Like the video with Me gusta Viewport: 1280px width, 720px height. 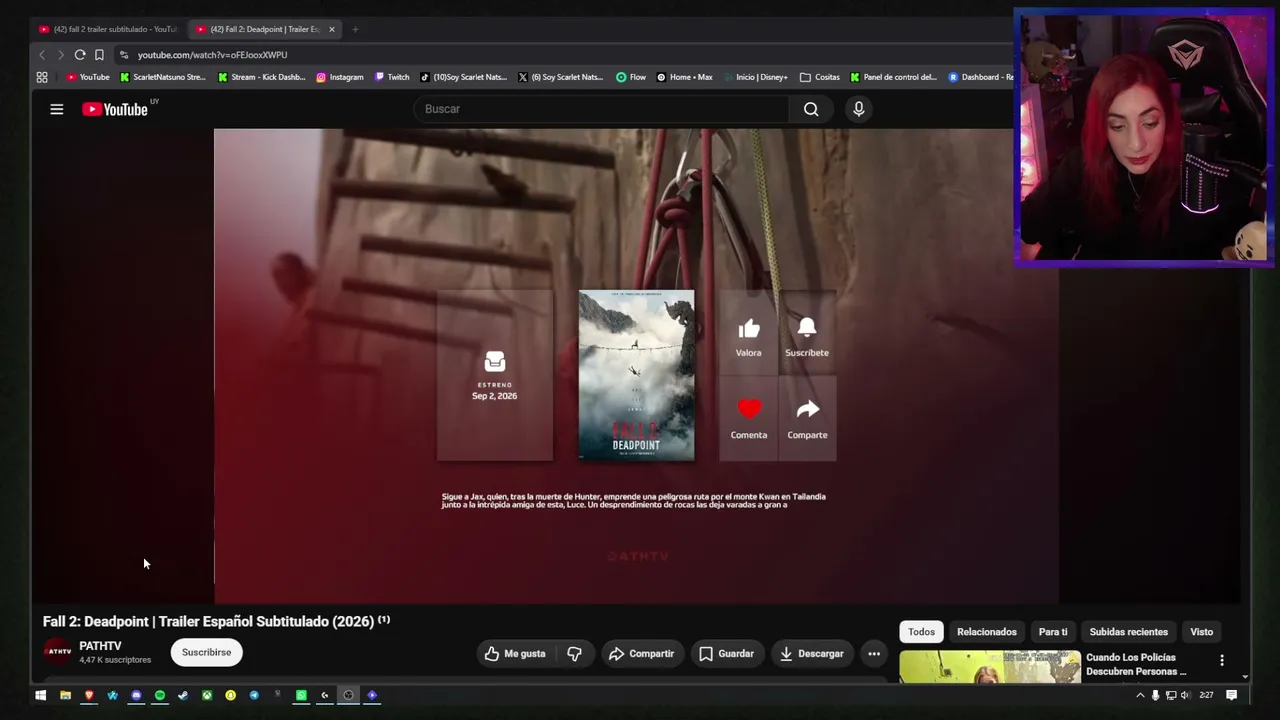click(x=516, y=654)
